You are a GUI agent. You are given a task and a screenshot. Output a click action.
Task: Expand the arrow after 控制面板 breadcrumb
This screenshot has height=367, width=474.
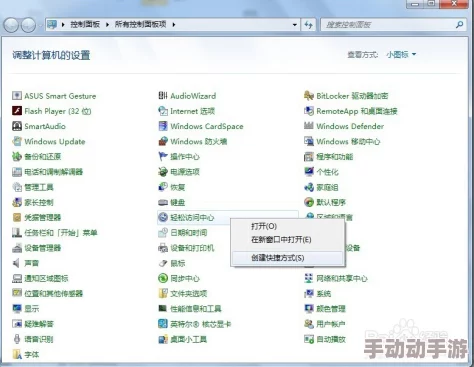coord(107,24)
